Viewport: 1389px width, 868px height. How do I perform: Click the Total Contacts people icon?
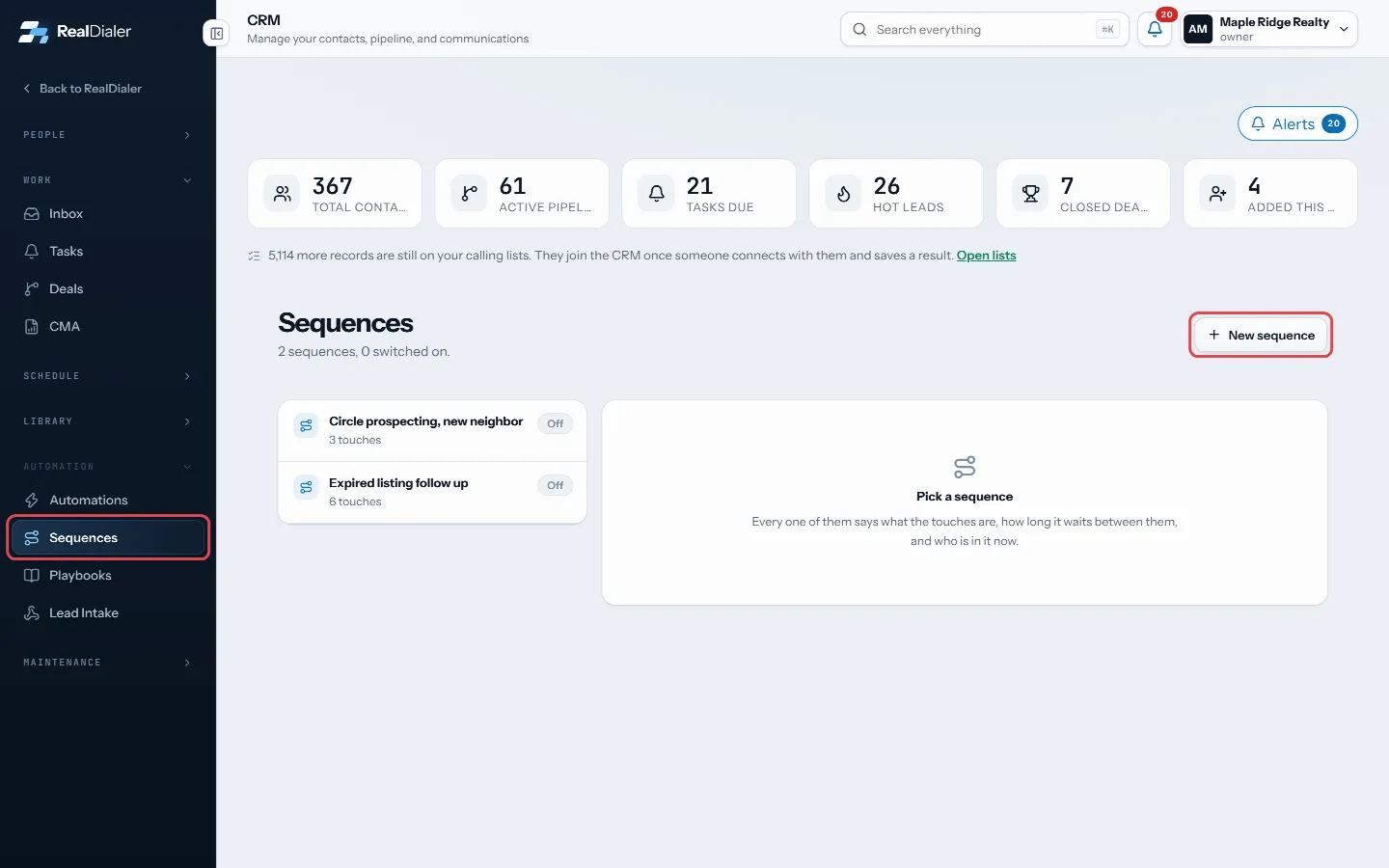click(x=282, y=194)
